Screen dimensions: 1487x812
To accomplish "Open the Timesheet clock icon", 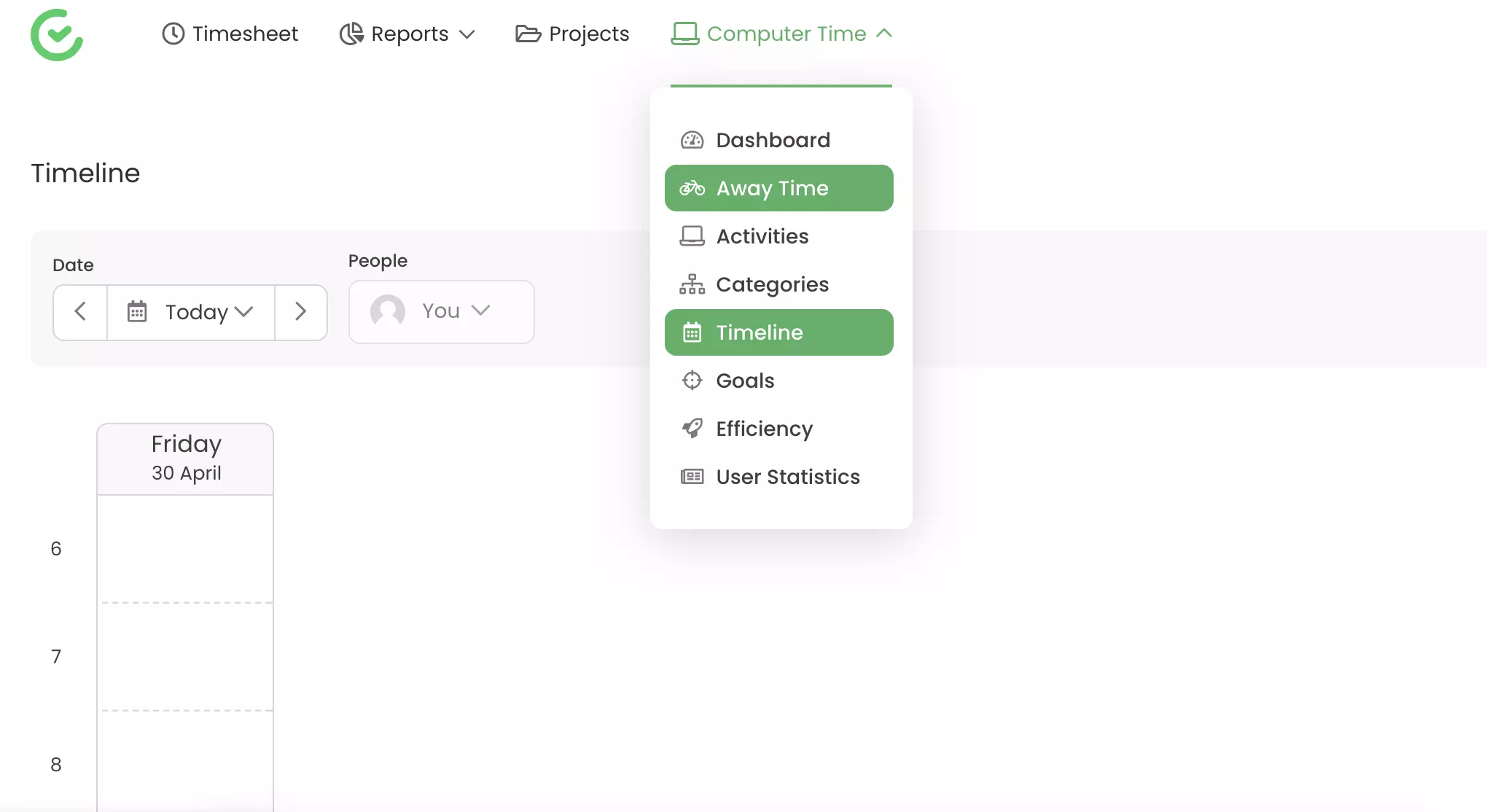I will (173, 34).
